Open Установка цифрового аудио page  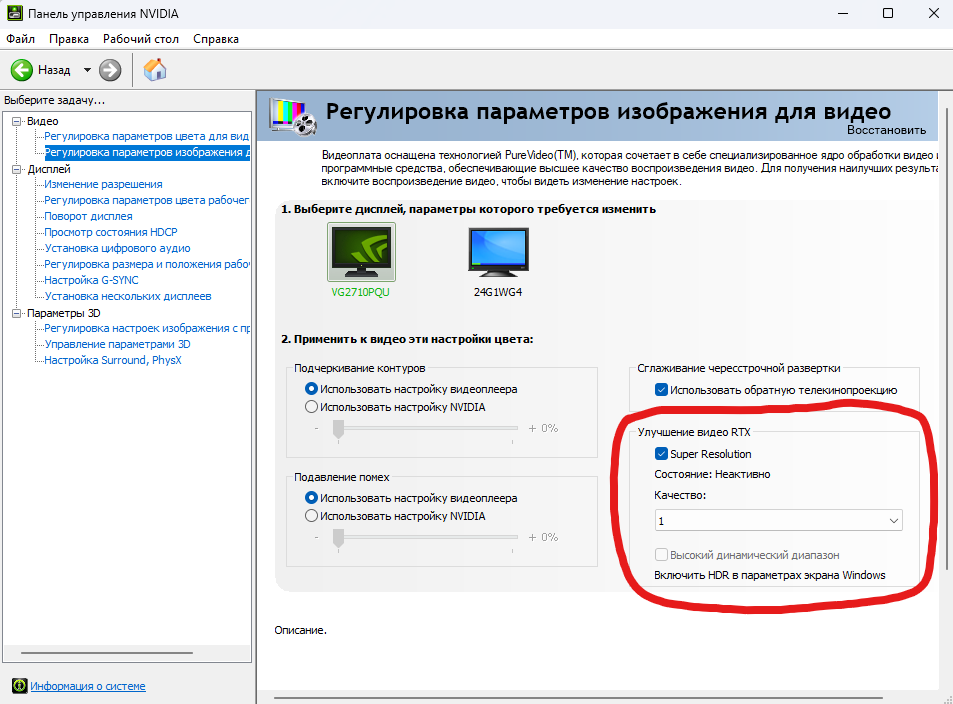click(117, 248)
